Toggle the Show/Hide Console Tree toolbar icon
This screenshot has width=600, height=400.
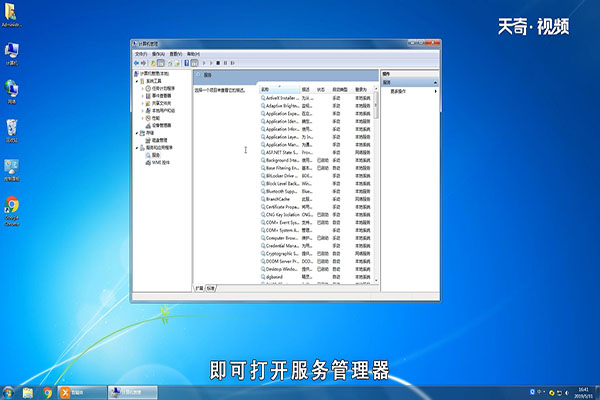(x=161, y=63)
